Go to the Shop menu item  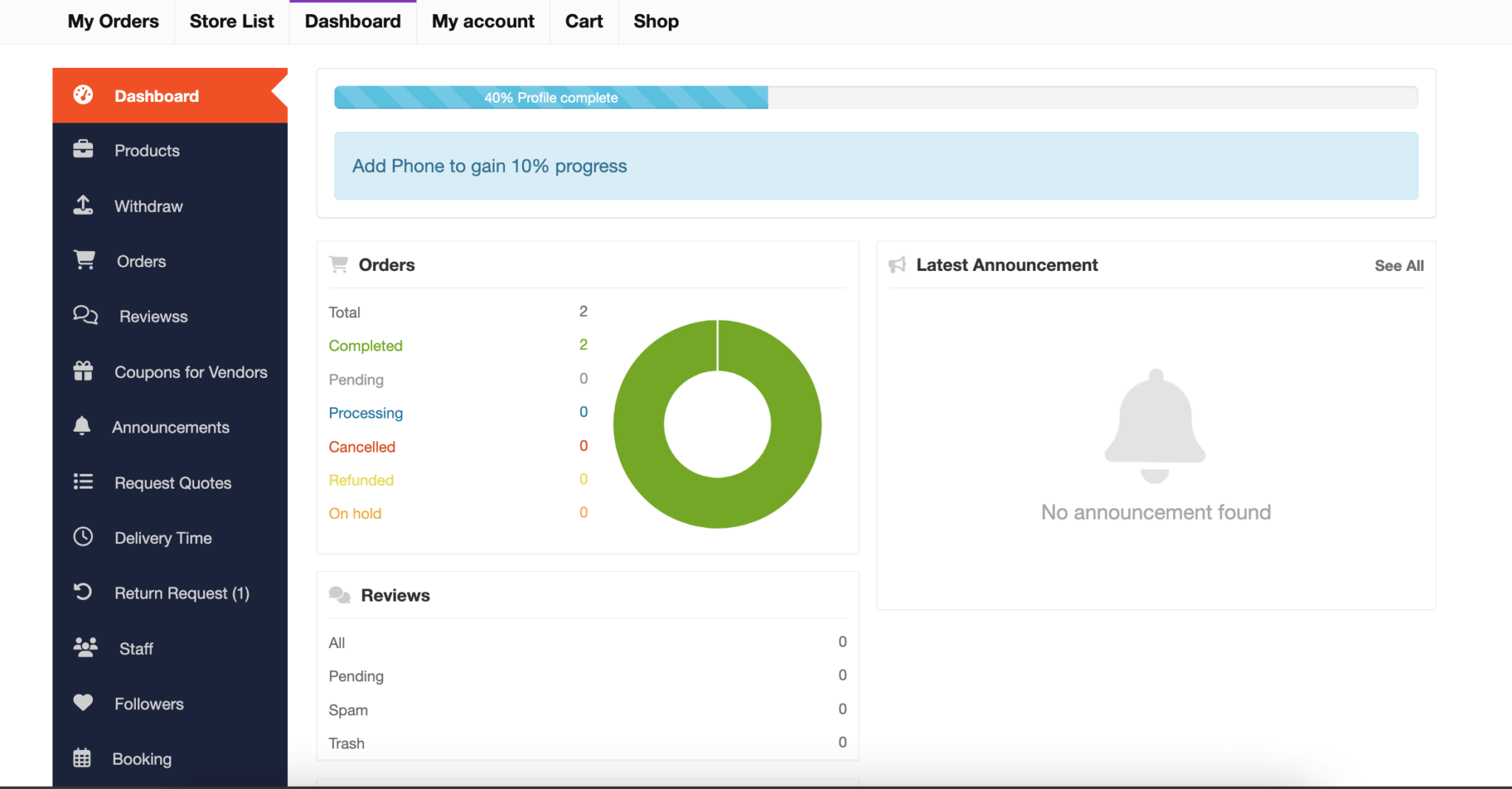pos(655,21)
